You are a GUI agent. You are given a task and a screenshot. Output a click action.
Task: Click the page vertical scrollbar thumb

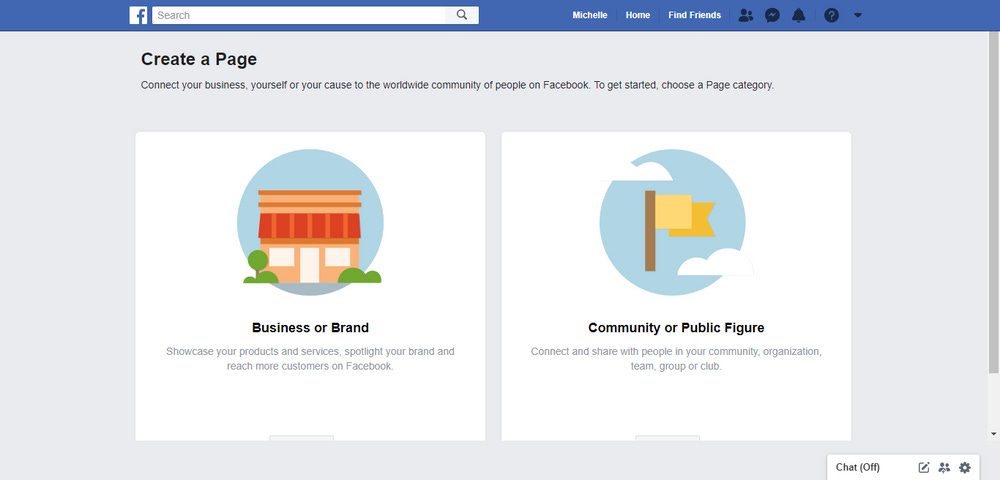click(x=994, y=203)
